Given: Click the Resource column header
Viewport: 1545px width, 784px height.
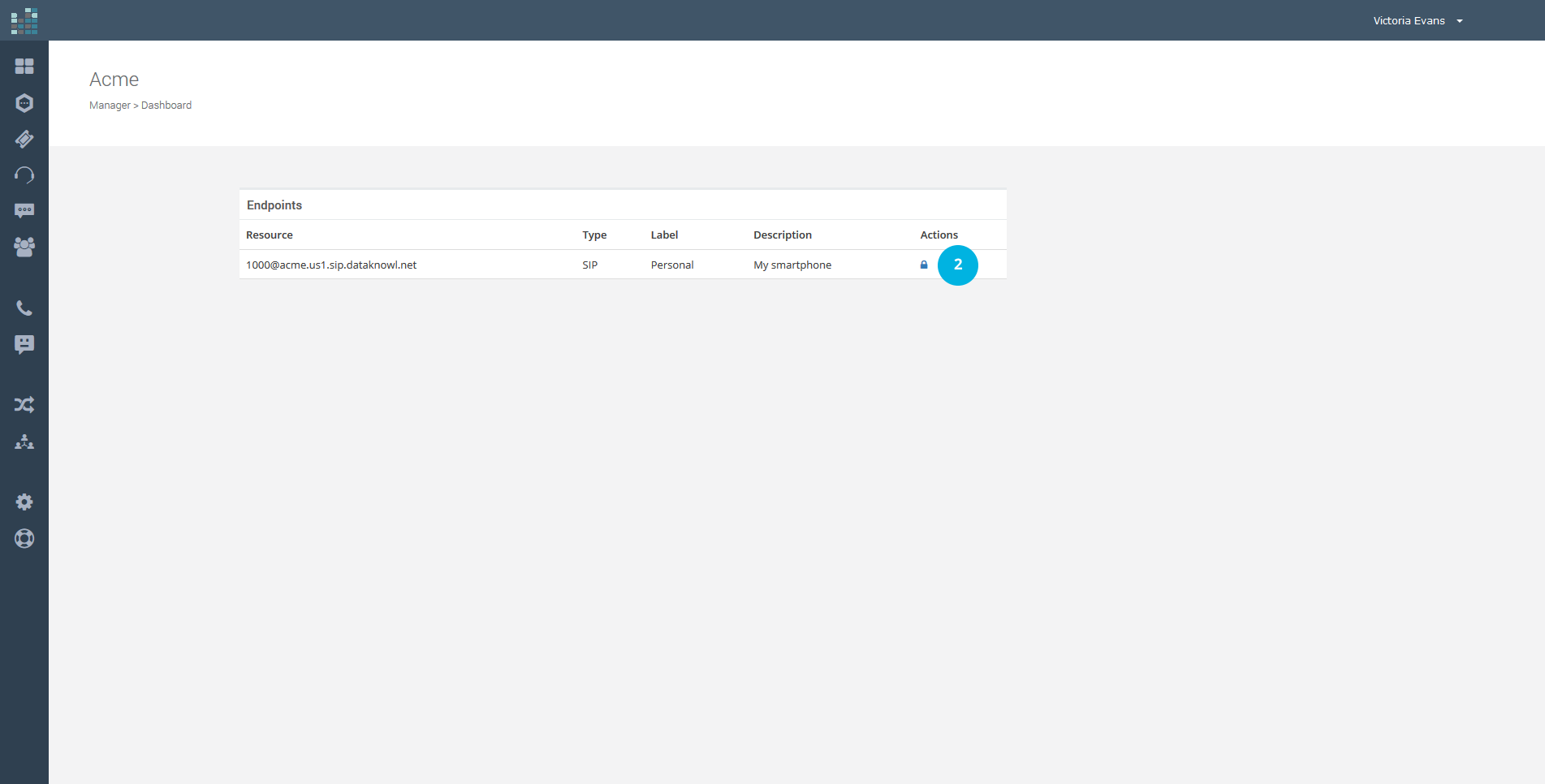Looking at the screenshot, I should tap(270, 235).
